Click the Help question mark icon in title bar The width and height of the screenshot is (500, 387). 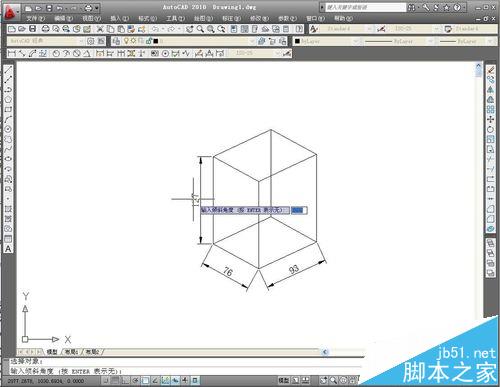[457, 8]
